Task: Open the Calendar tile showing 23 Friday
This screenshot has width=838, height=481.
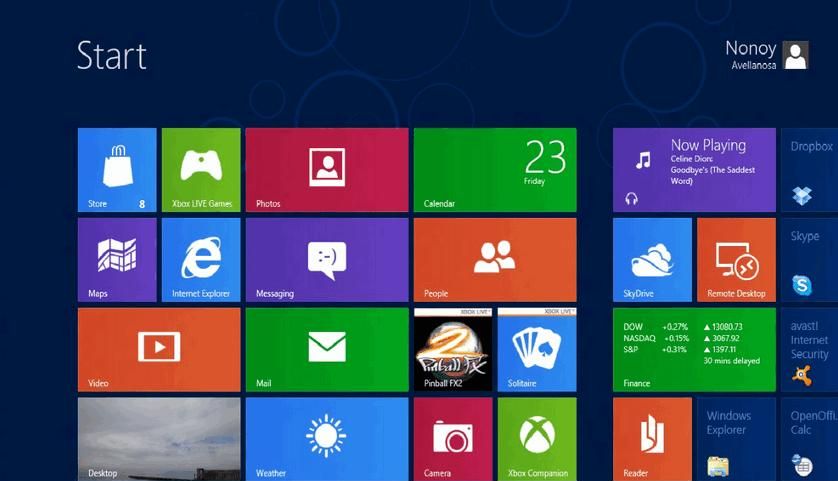Action: [x=495, y=170]
